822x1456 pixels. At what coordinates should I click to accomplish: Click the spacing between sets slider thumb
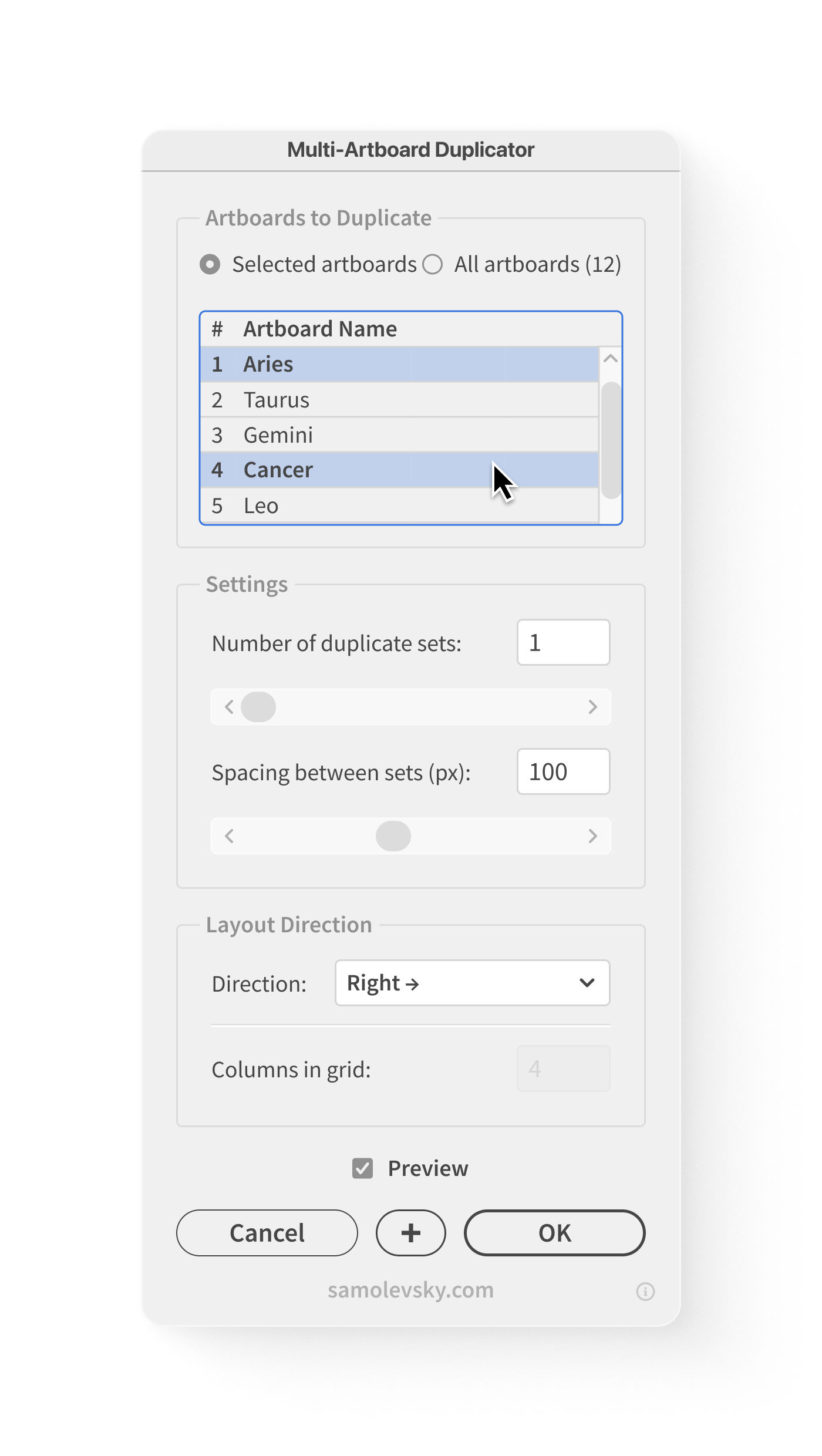point(393,836)
